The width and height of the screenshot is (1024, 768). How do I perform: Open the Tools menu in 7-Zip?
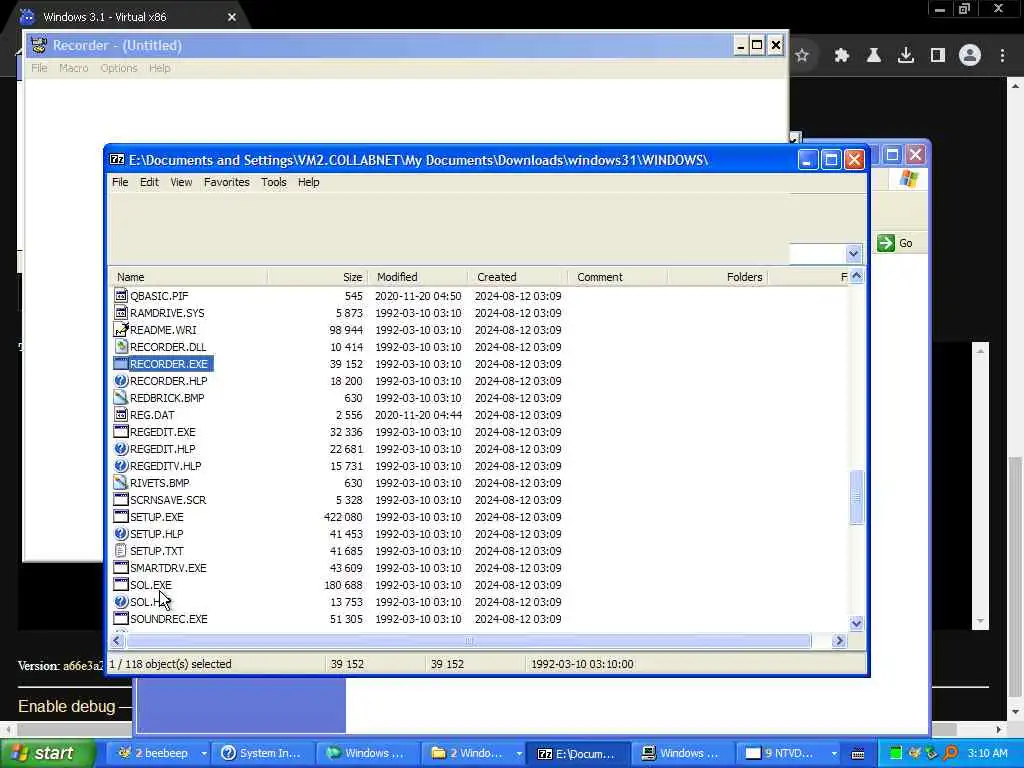274,182
